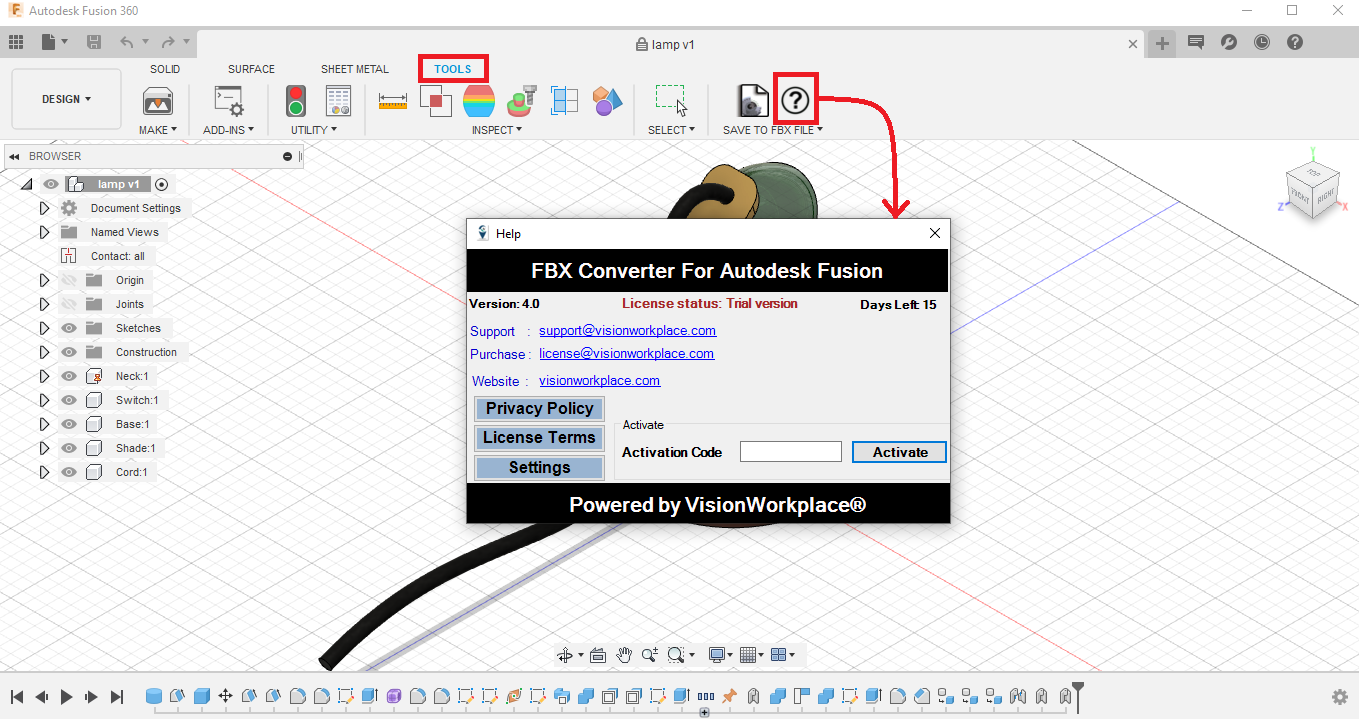The image size is (1359, 719).
Task: Select the Interference tool icon
Action: [436, 100]
